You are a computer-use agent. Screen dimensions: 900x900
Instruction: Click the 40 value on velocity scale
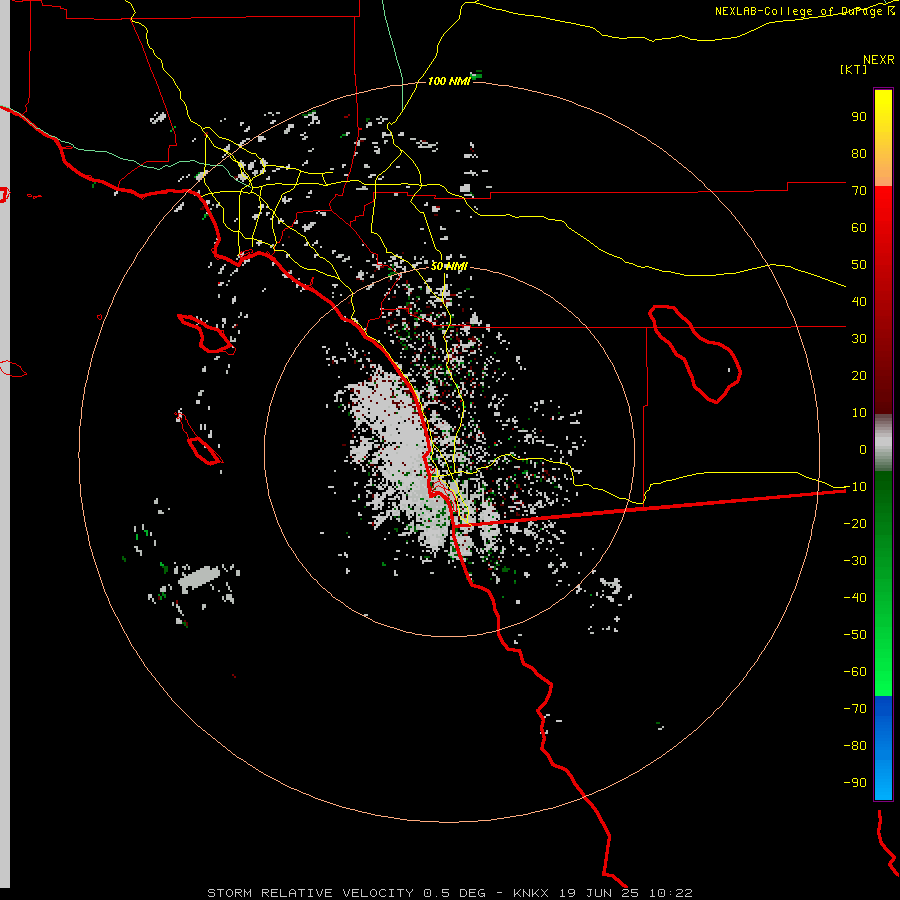[x=859, y=301]
